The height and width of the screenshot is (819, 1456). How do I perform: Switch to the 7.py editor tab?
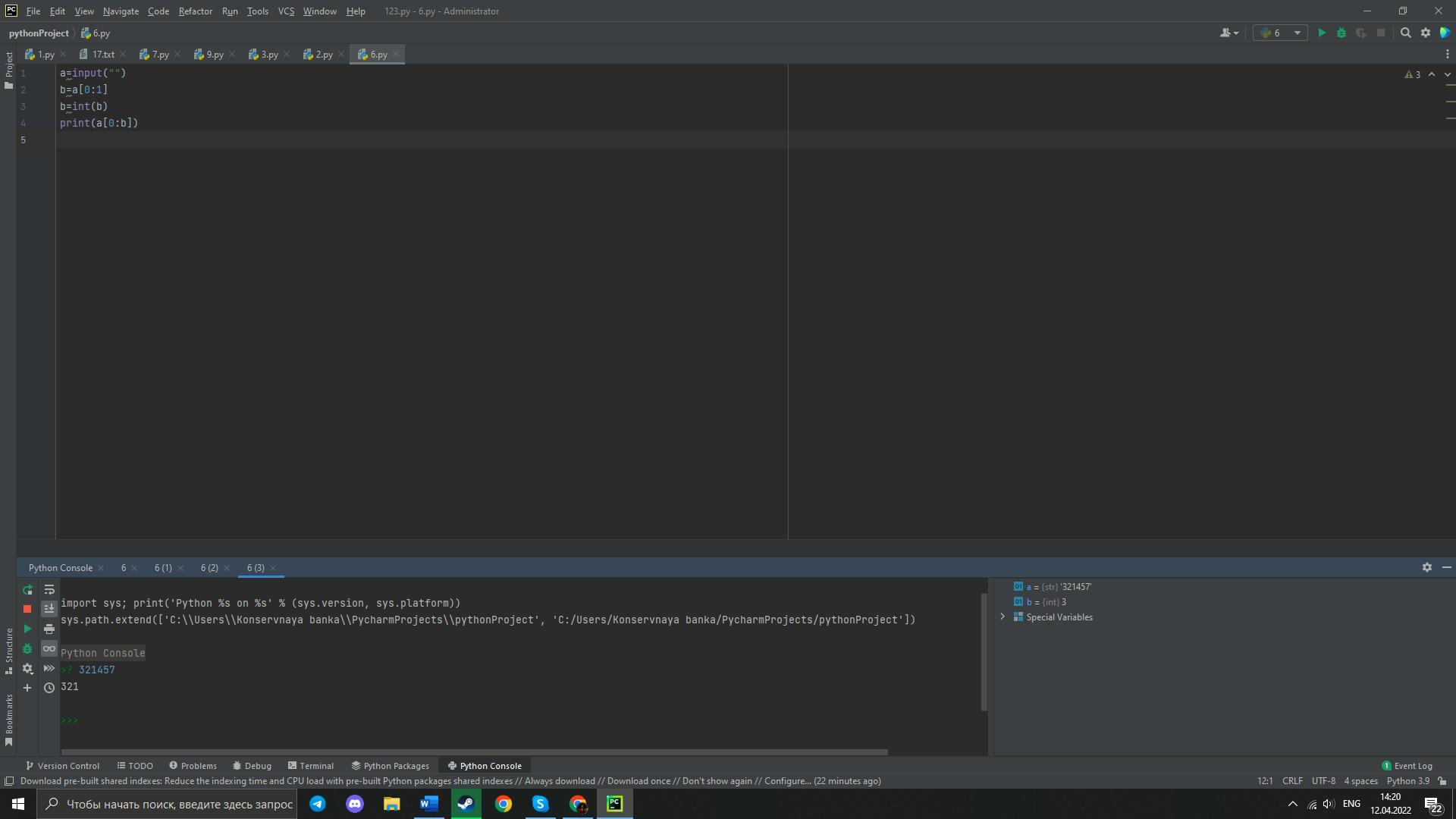click(160, 55)
